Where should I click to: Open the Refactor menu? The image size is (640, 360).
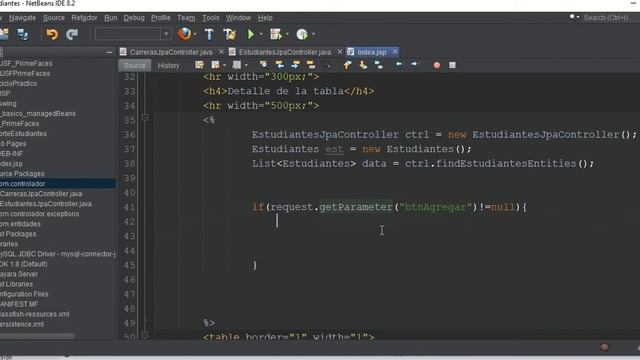click(x=84, y=18)
